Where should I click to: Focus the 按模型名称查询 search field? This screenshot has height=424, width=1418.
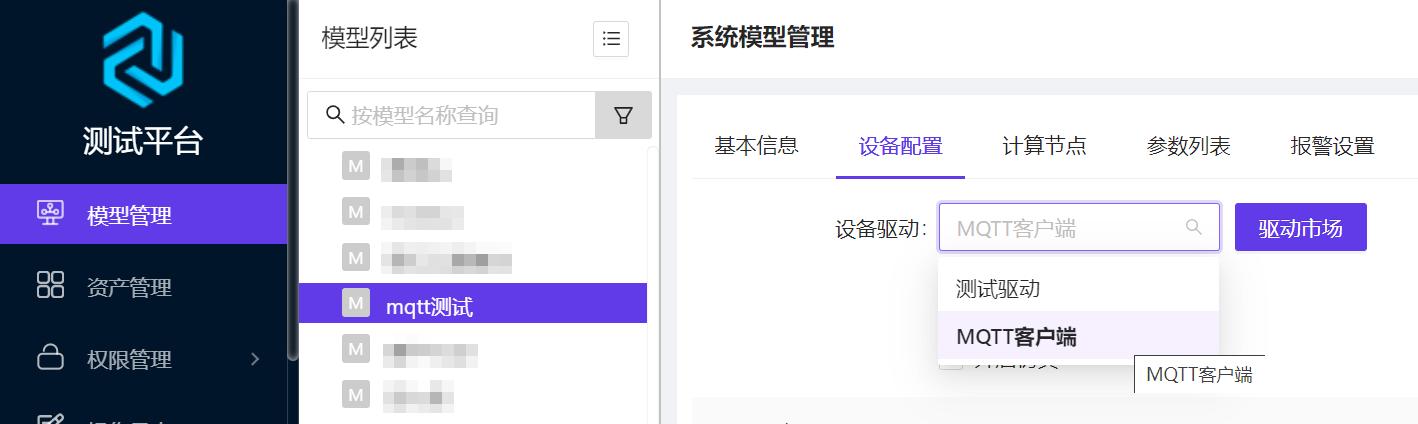pyautogui.click(x=451, y=115)
